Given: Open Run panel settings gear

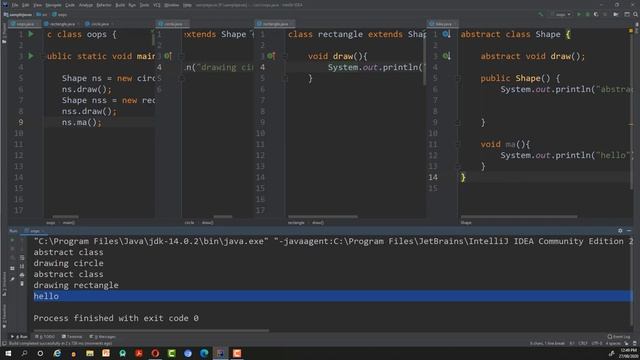Looking at the screenshot, I should pyautogui.click(x=620, y=231).
